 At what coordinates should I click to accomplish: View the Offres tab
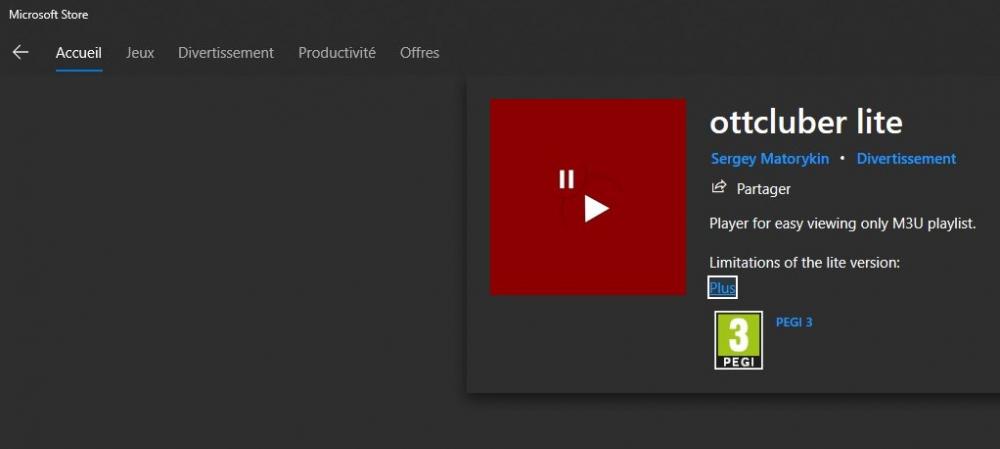click(420, 53)
